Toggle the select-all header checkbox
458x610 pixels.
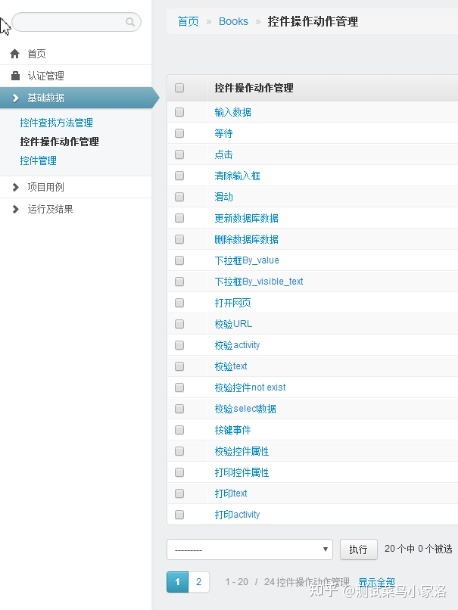179,88
